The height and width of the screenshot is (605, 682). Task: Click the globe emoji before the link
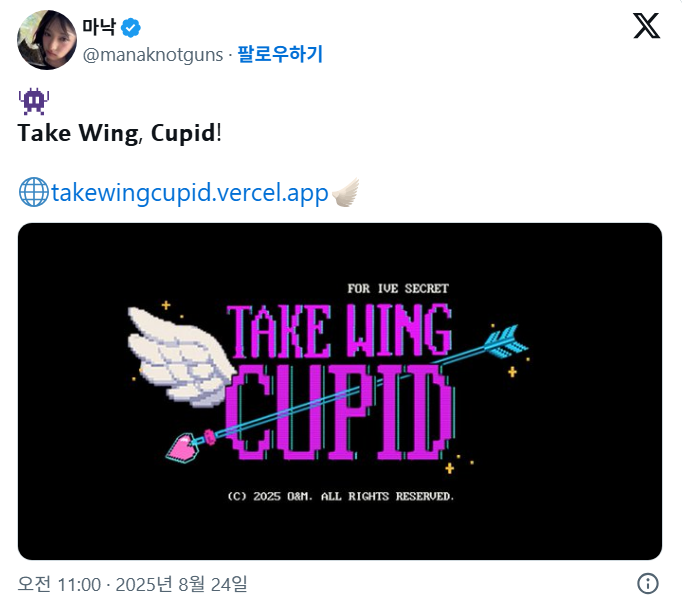click(x=34, y=192)
